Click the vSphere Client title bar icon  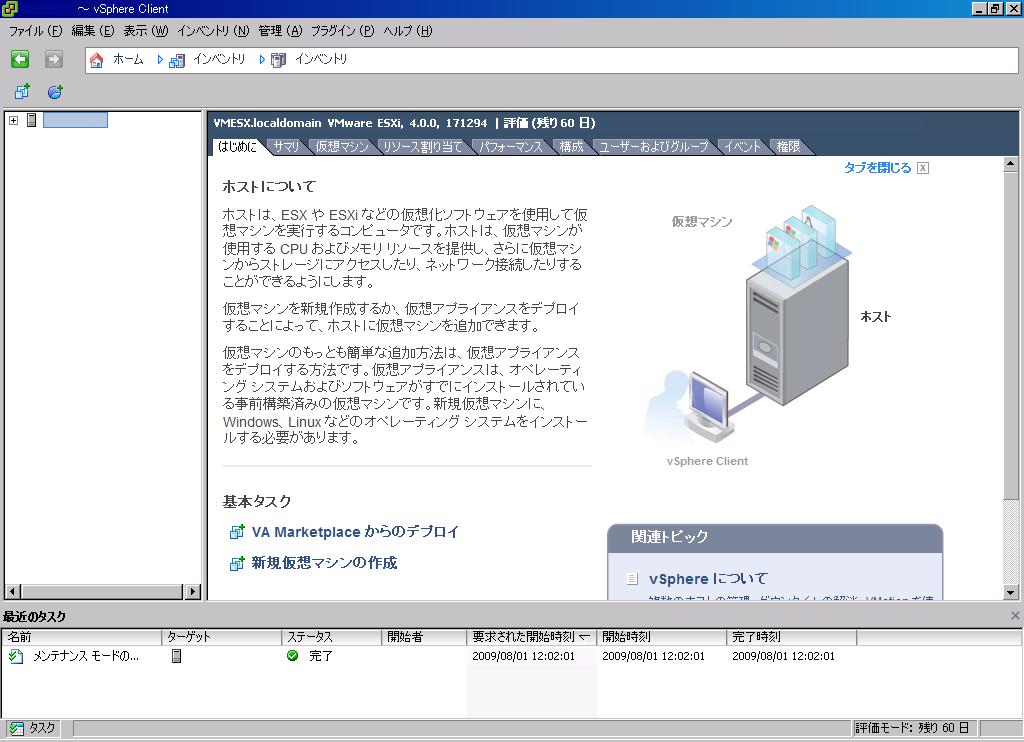[10, 8]
